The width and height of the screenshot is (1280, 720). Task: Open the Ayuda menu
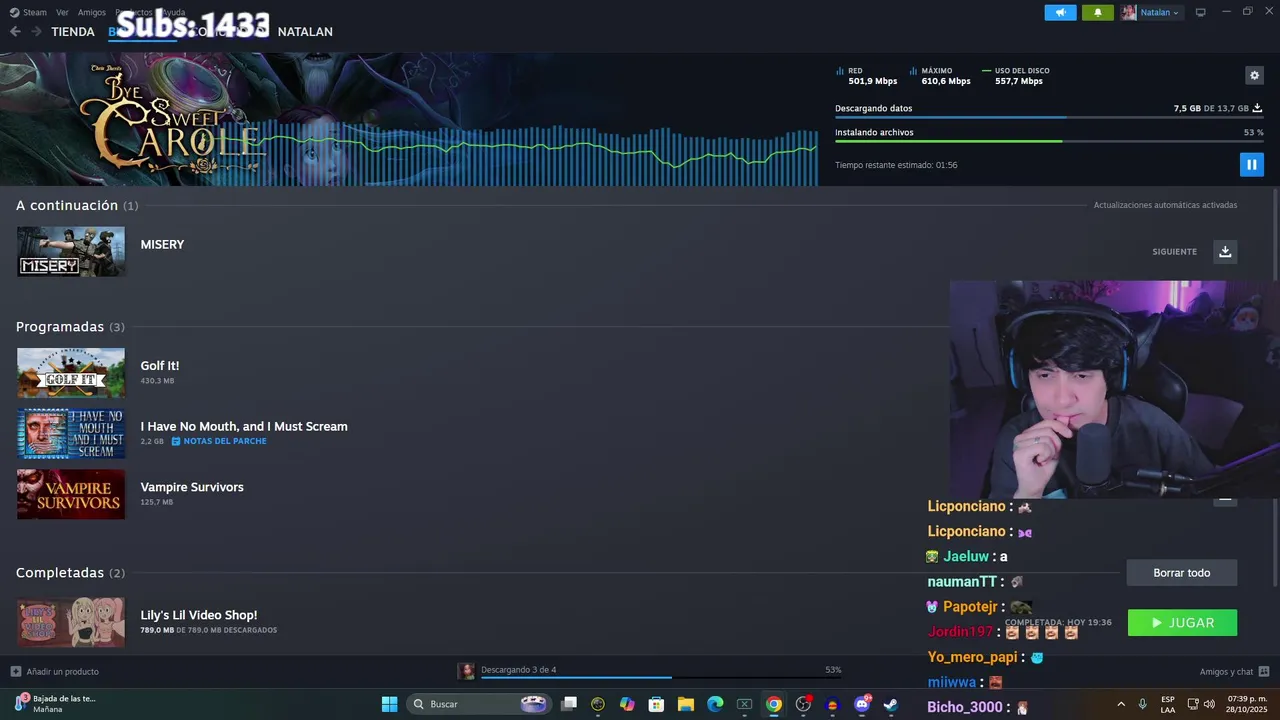173,12
